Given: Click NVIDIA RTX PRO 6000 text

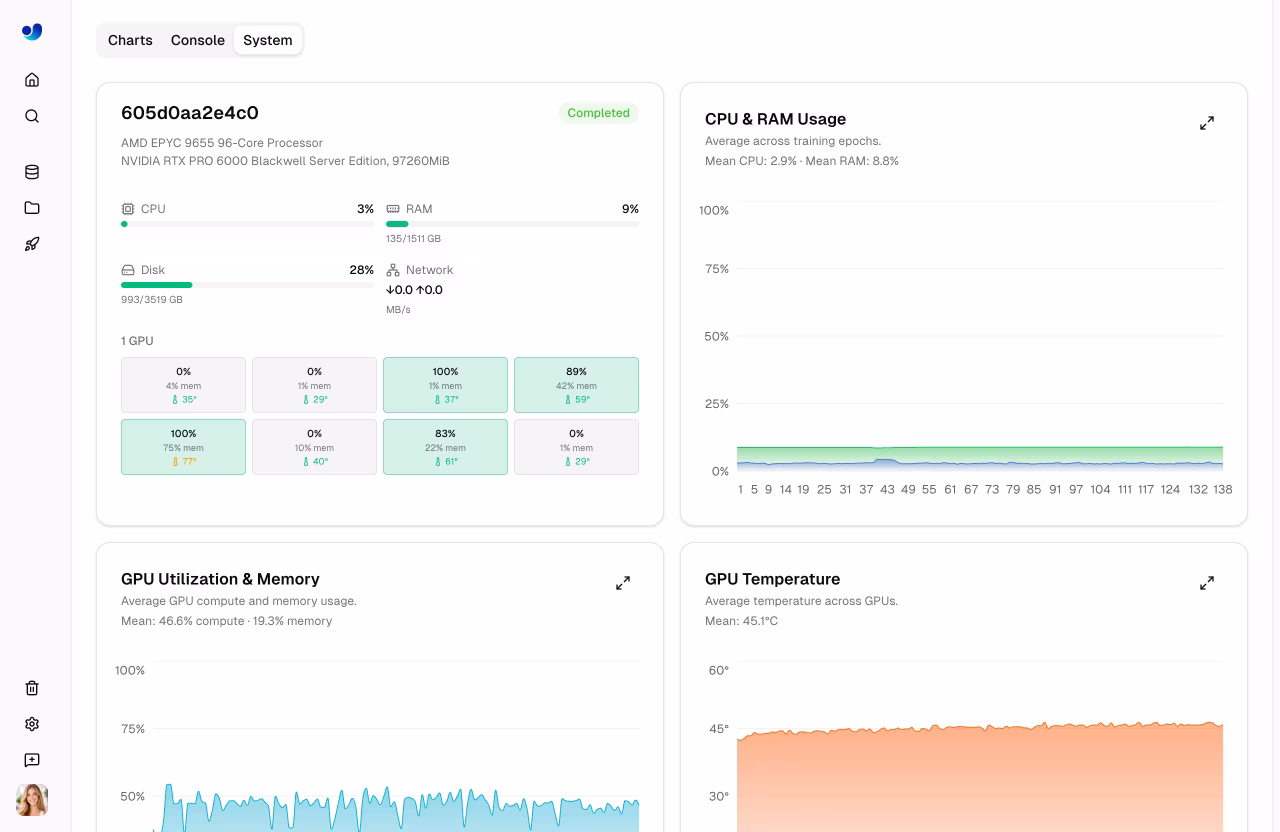Looking at the screenshot, I should [x=285, y=161].
